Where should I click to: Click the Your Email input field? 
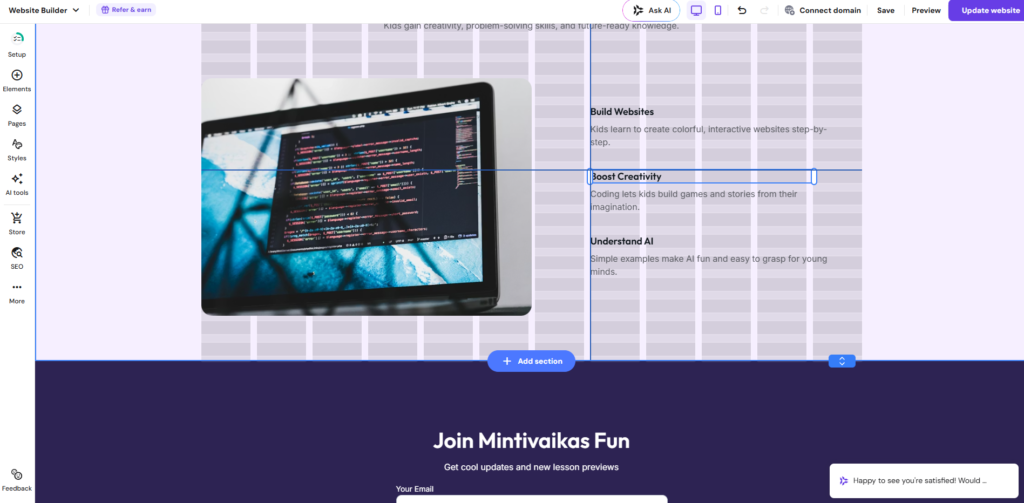[532, 499]
